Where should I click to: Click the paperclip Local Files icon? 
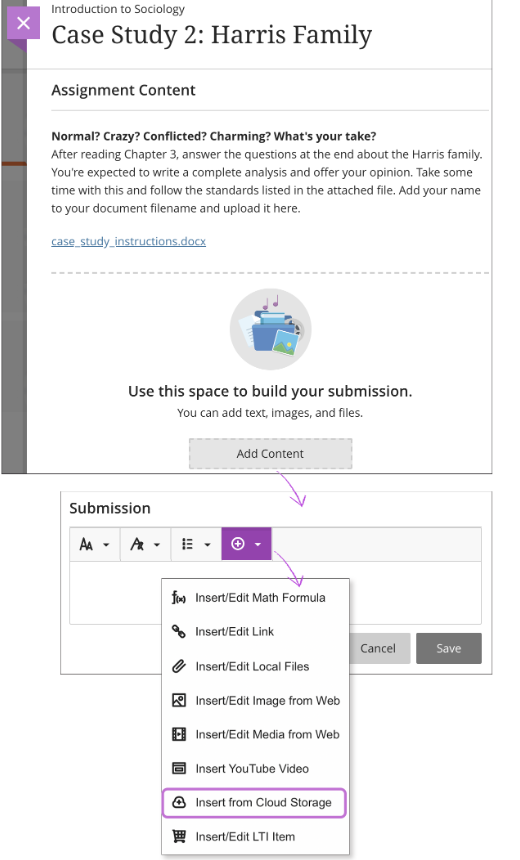(179, 666)
